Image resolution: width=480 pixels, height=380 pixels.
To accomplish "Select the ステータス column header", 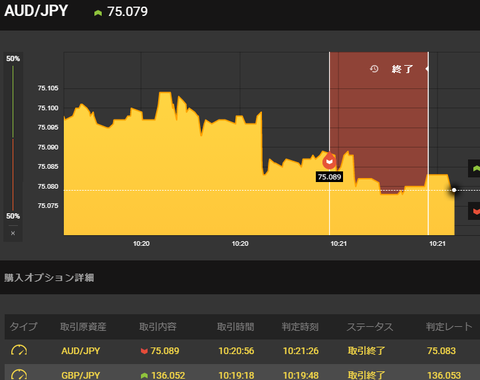I will pos(370,327).
